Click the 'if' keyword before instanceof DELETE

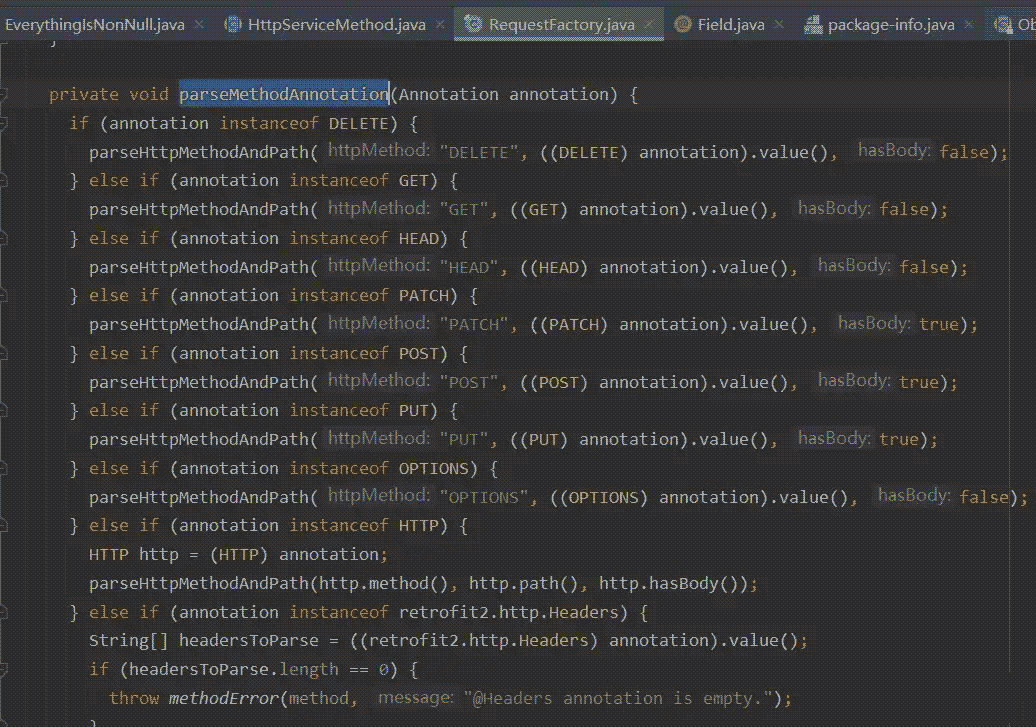tap(79, 124)
